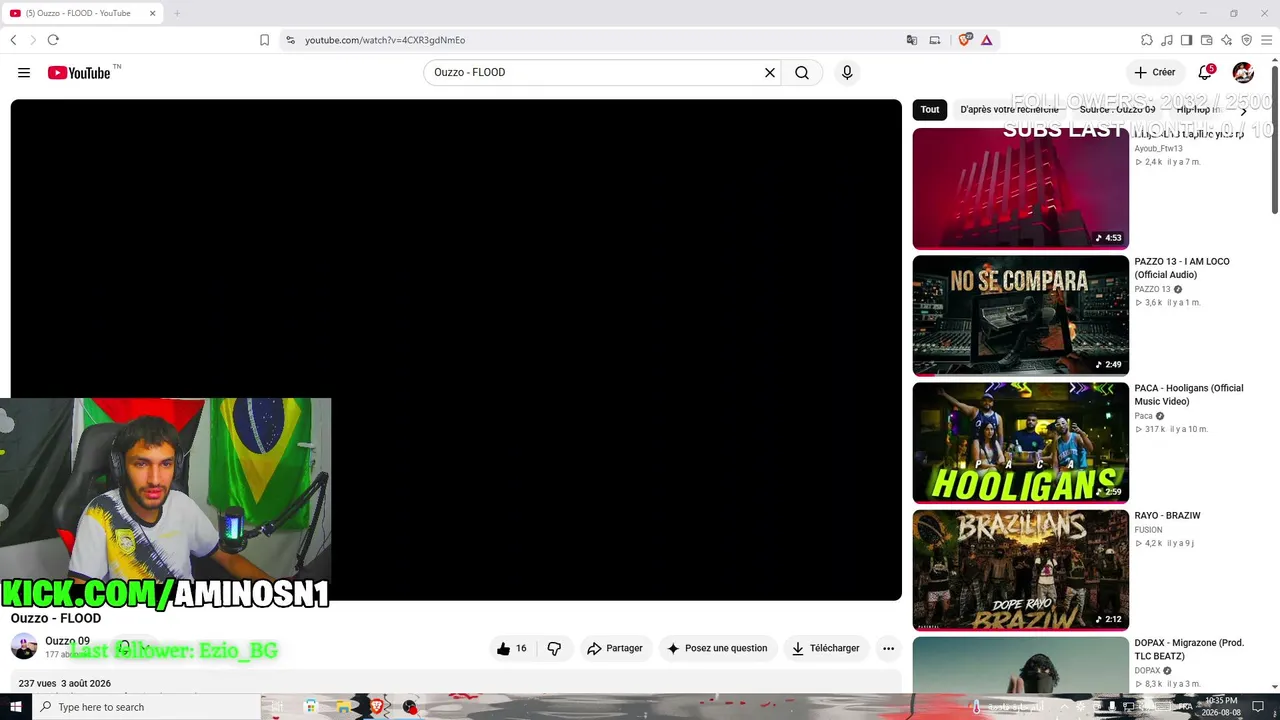Reload the page
1280x720 pixels.
tap(53, 40)
